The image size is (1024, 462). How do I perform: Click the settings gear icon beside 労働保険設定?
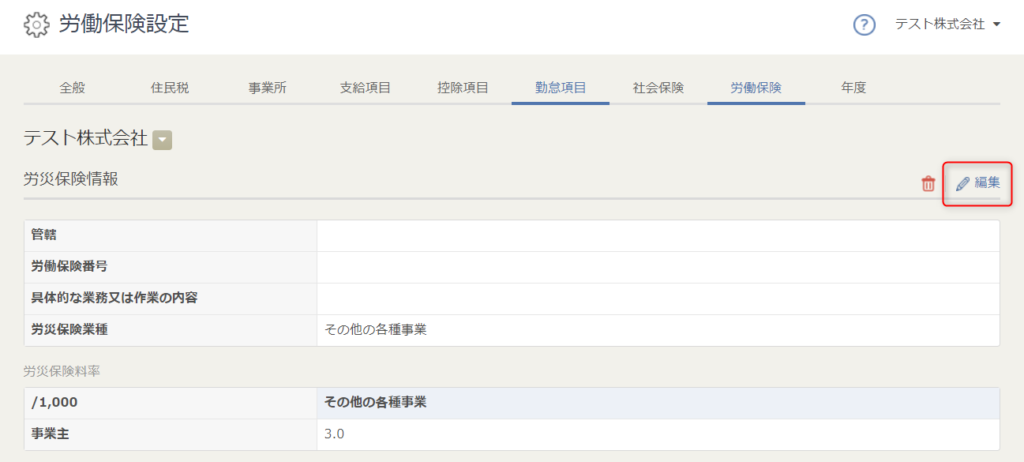click(x=36, y=25)
